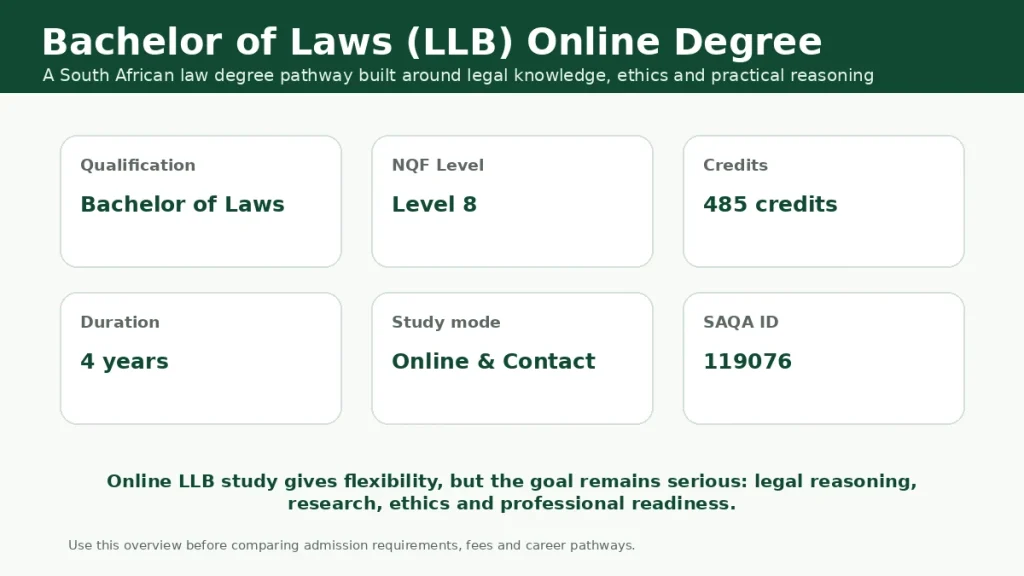Select the 'Online & Contact' value
The height and width of the screenshot is (576, 1024).
tap(493, 361)
